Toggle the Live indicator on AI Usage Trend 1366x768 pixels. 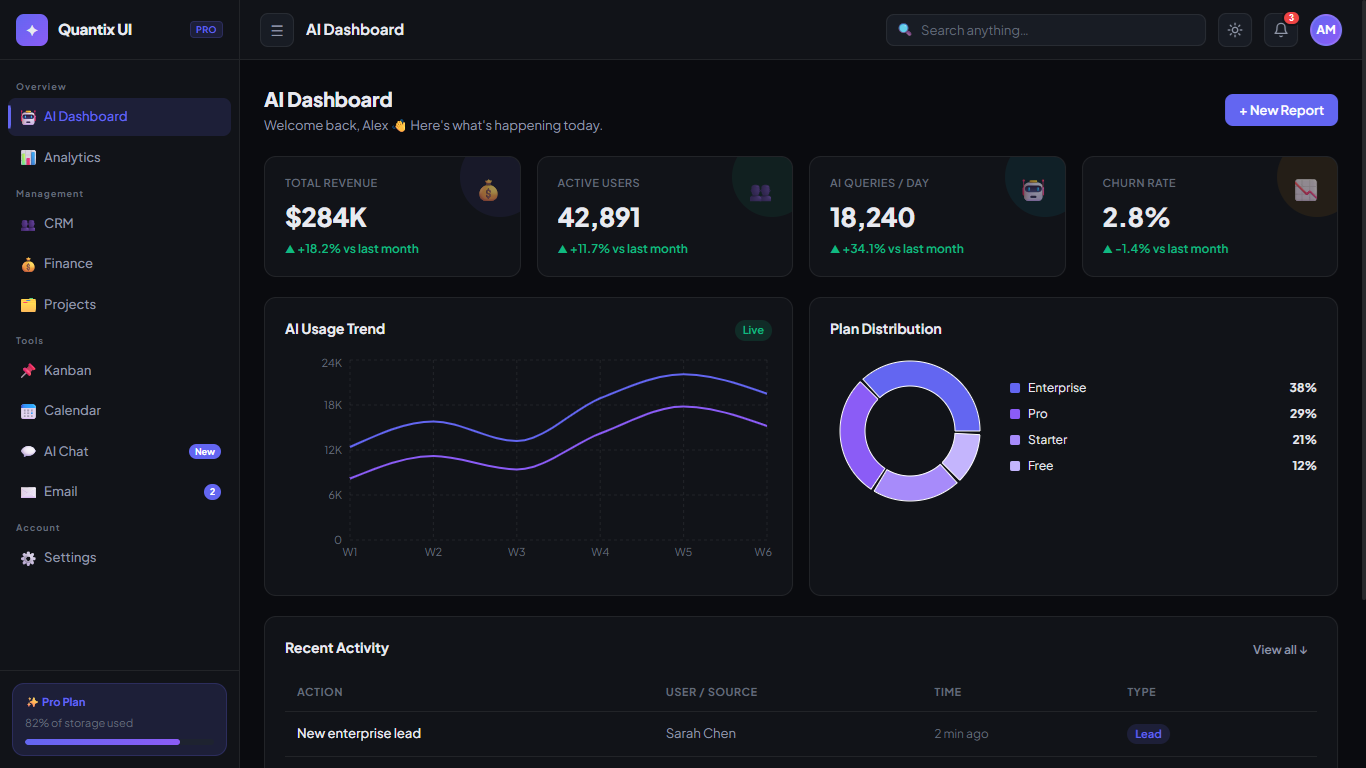(752, 330)
